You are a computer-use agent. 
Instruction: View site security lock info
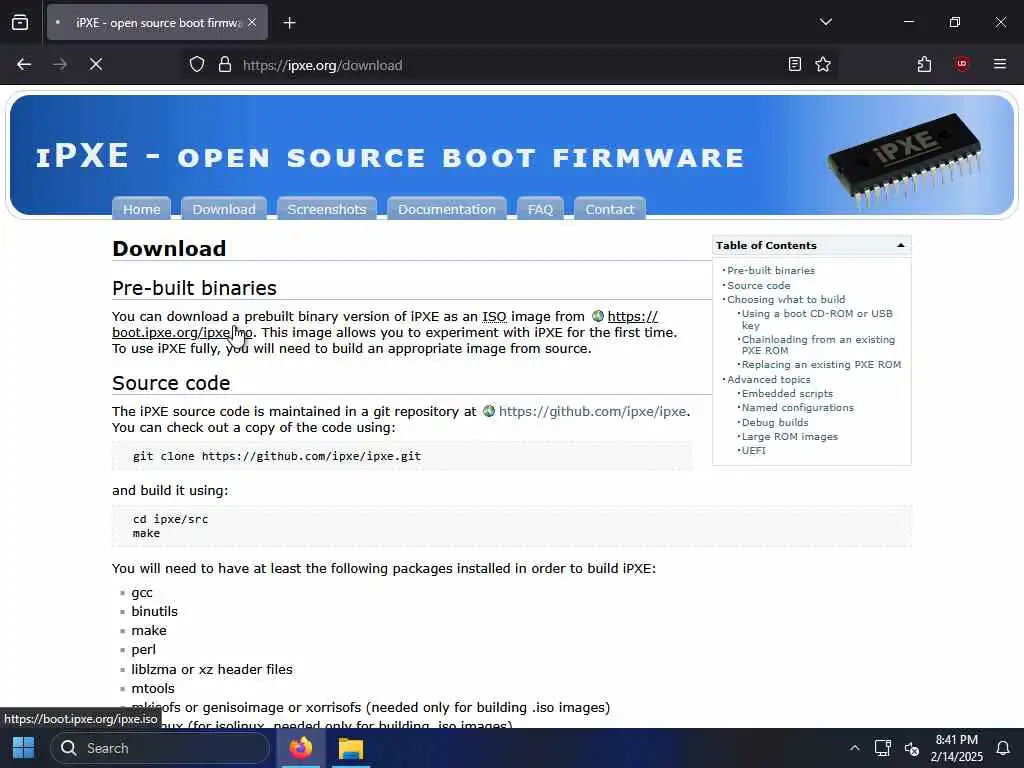225,65
